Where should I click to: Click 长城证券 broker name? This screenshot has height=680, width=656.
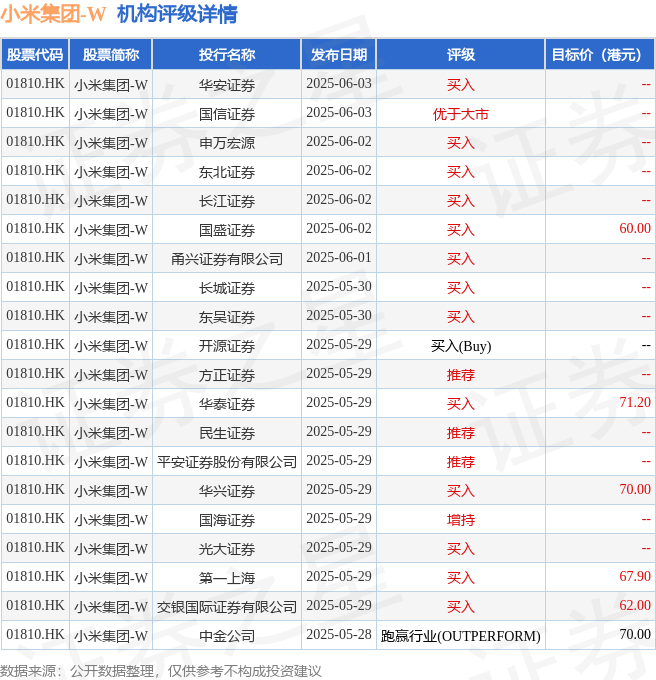click(227, 288)
